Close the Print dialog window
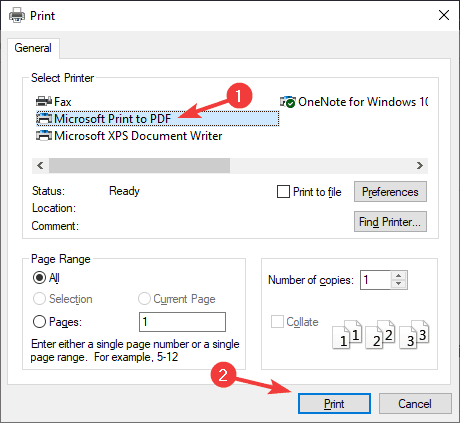The height and width of the screenshot is (423, 460). [x=444, y=15]
